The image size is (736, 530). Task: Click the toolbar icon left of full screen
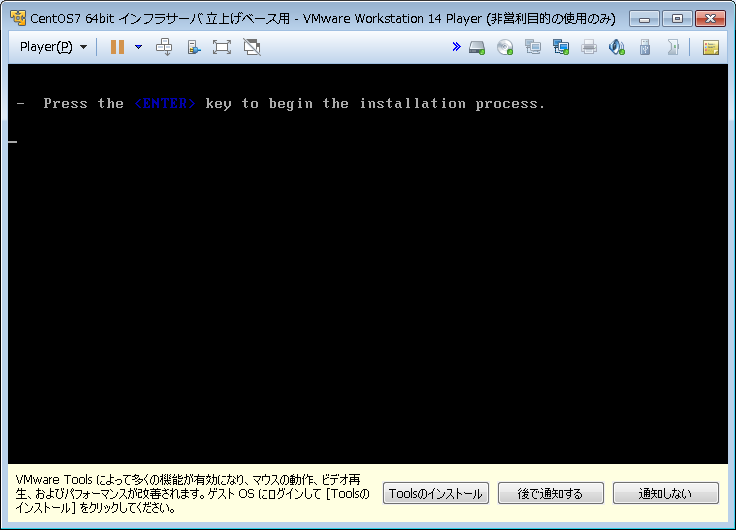click(193, 47)
